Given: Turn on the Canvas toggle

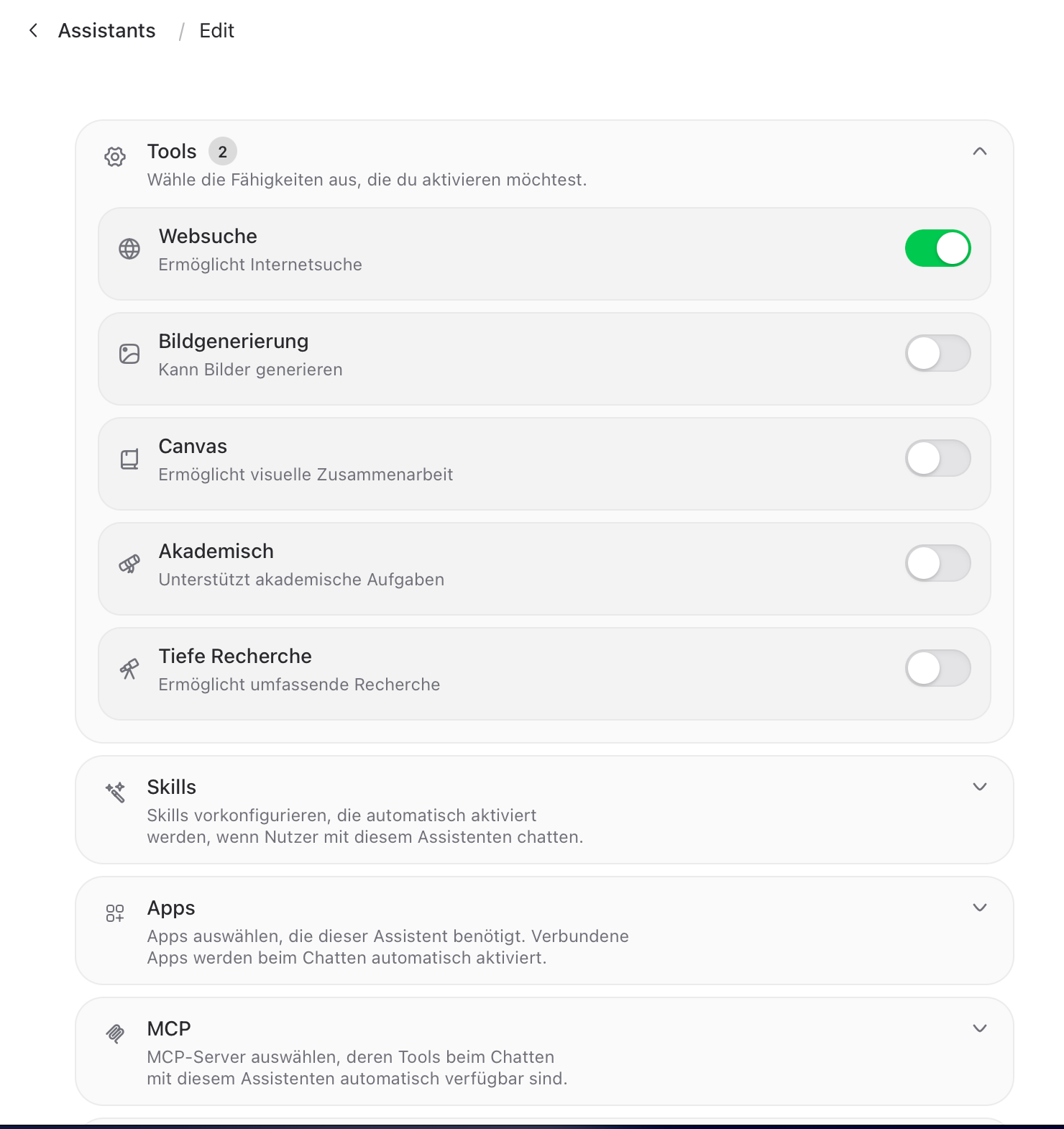Looking at the screenshot, I should (x=938, y=458).
